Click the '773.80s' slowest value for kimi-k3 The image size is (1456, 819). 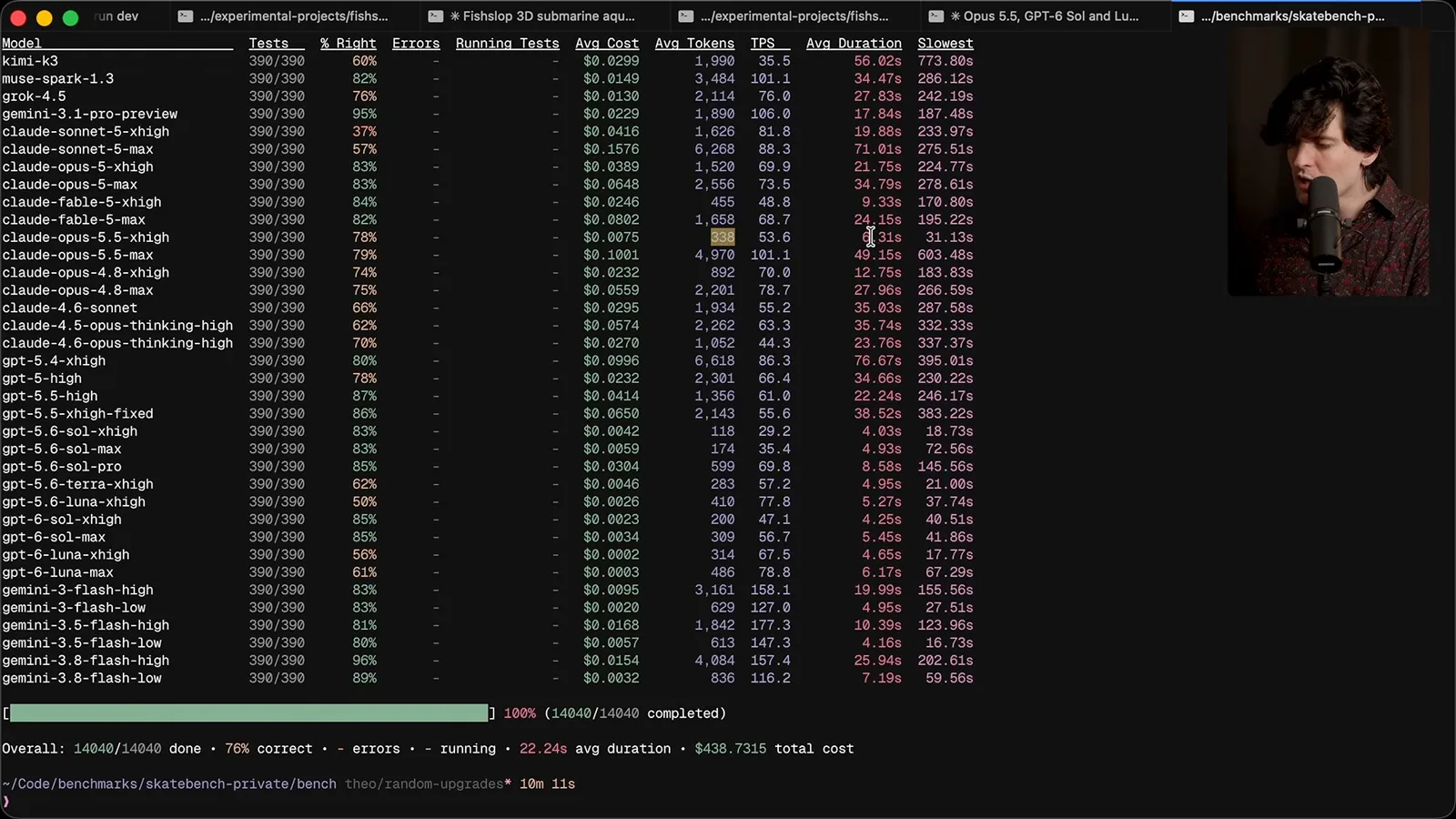945,61
